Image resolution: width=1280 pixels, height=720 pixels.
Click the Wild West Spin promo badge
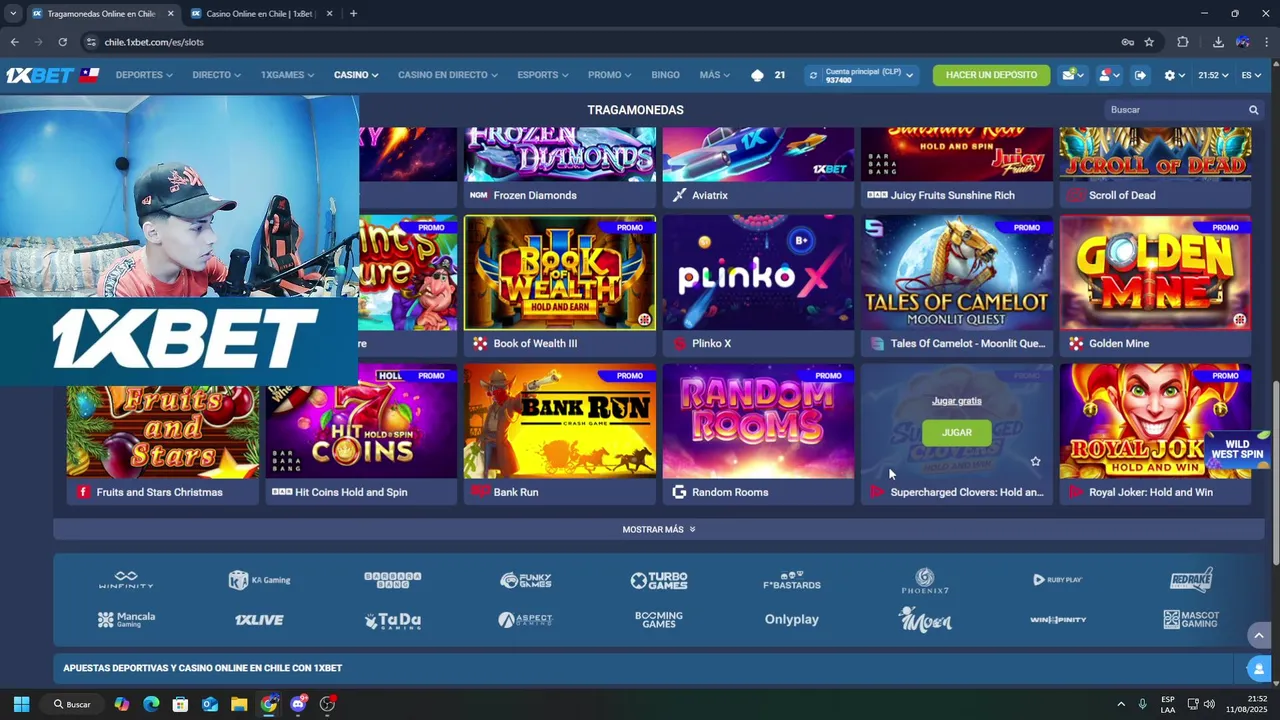click(1237, 450)
